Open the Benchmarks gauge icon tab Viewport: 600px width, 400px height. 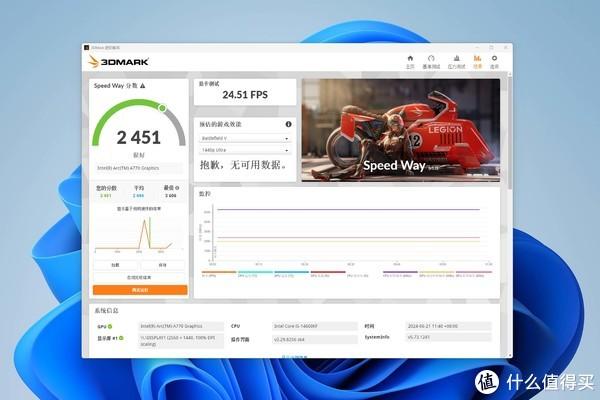coord(431,61)
